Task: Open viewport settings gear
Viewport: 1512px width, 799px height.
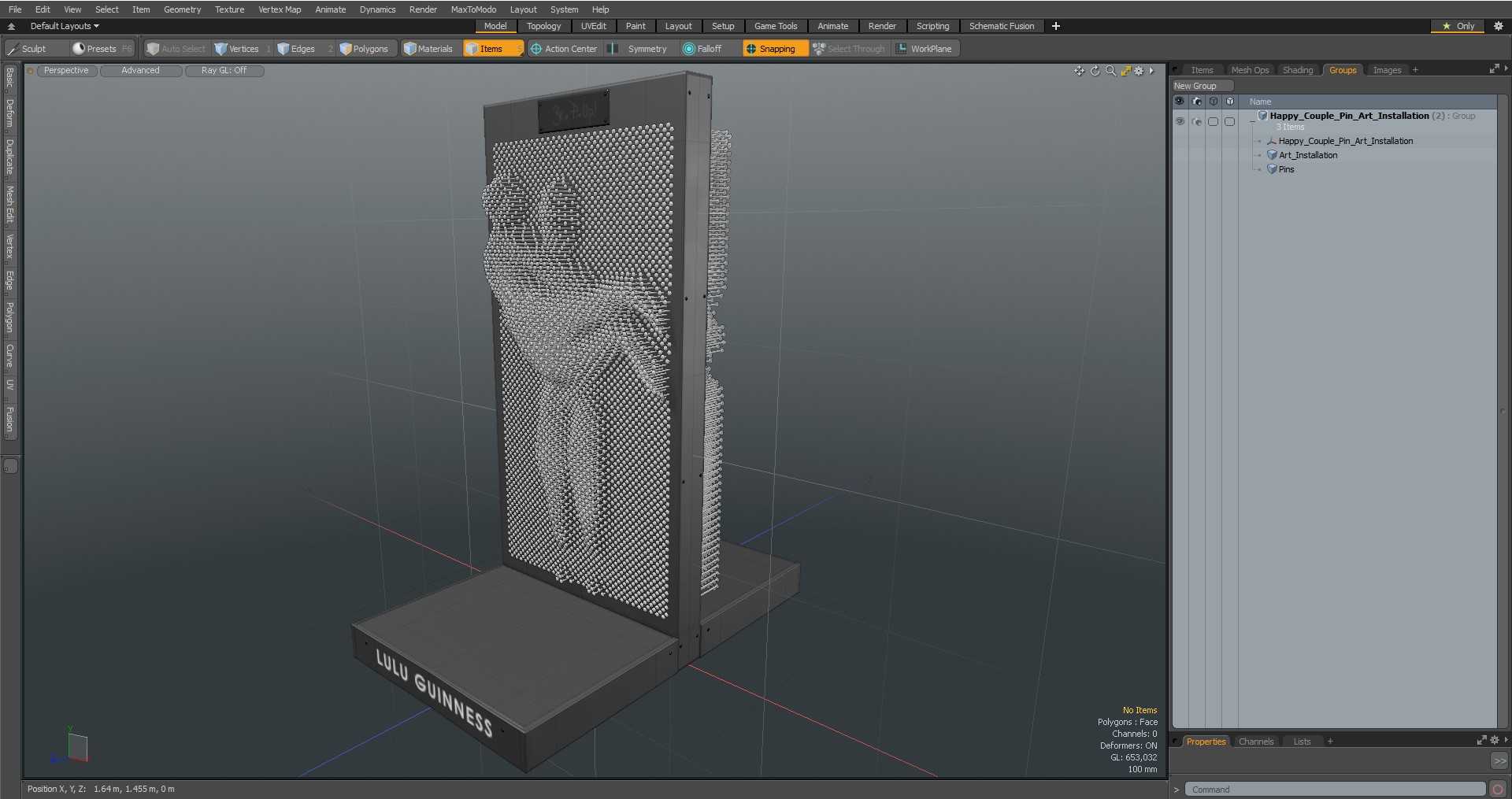Action: pos(1139,71)
